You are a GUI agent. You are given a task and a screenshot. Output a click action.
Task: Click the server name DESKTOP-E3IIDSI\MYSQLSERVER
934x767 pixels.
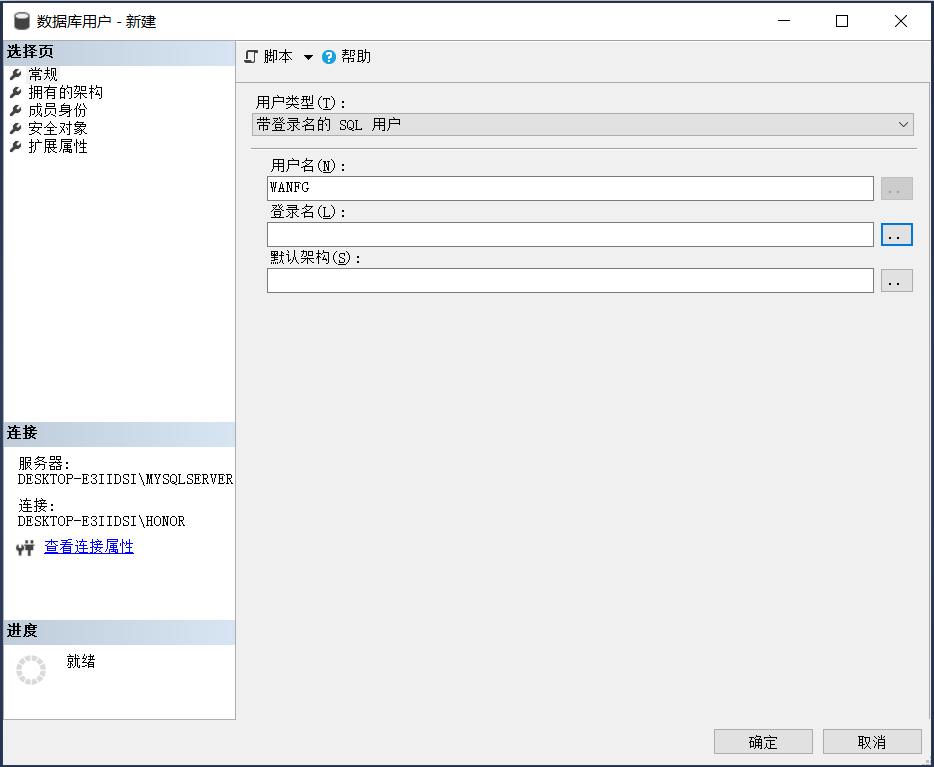point(125,479)
